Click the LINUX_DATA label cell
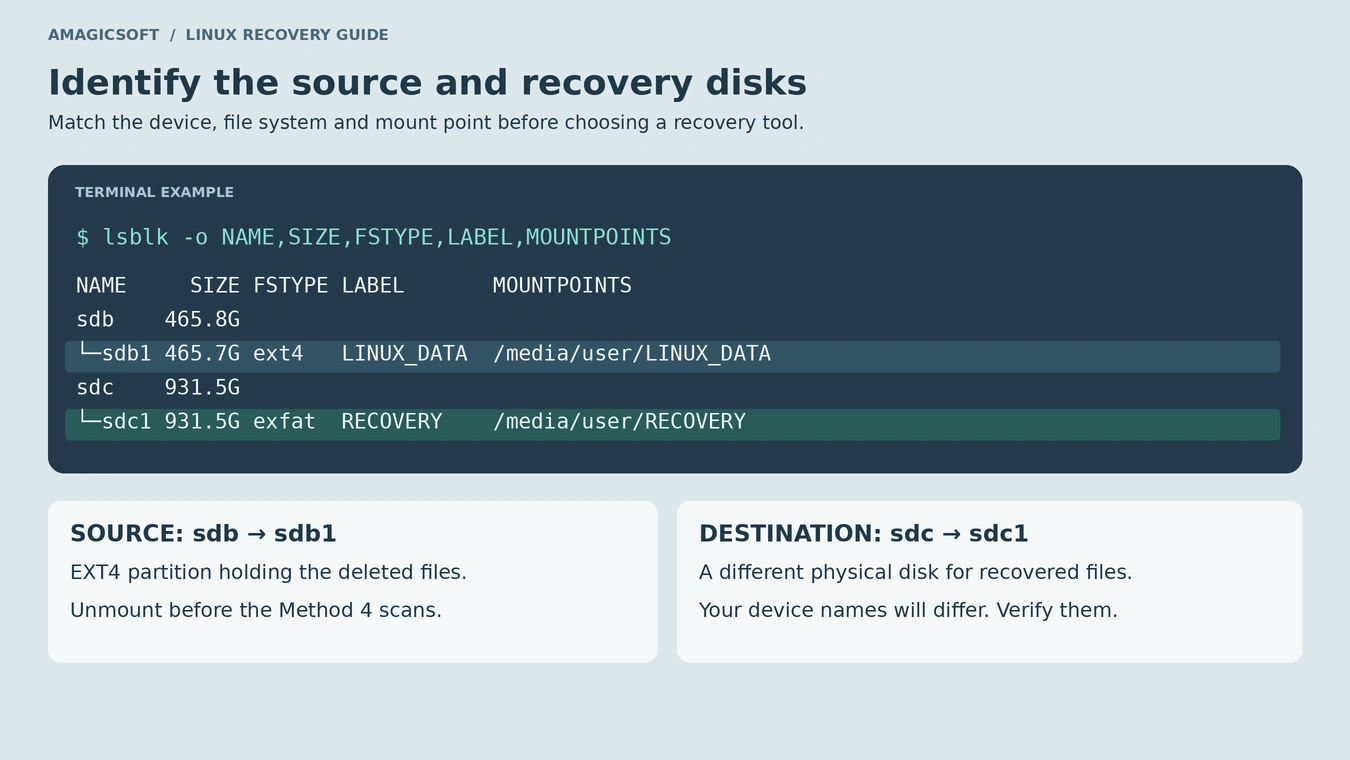Screen dimensions: 1350x760 404,354
